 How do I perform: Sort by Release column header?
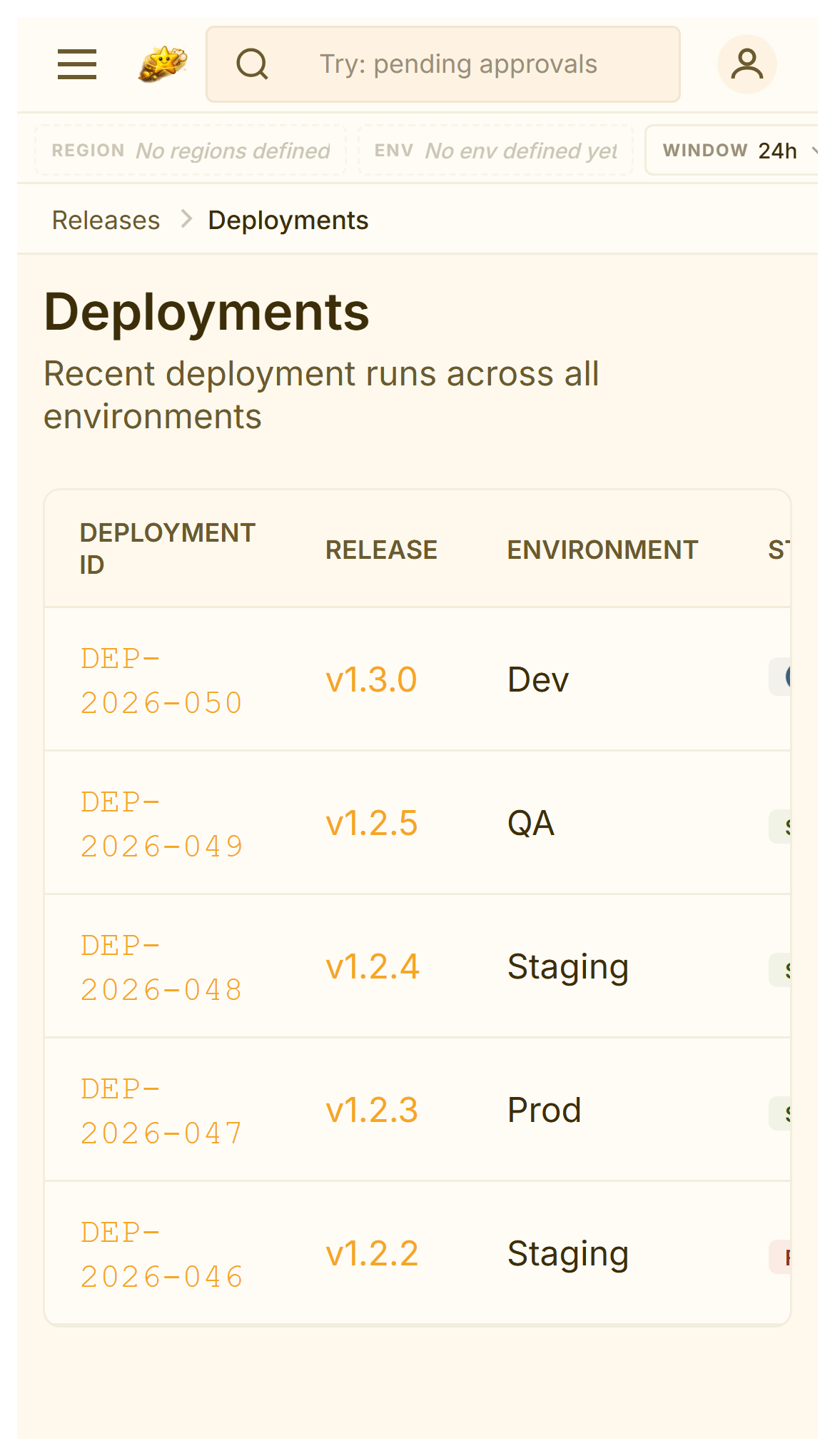[x=381, y=550]
